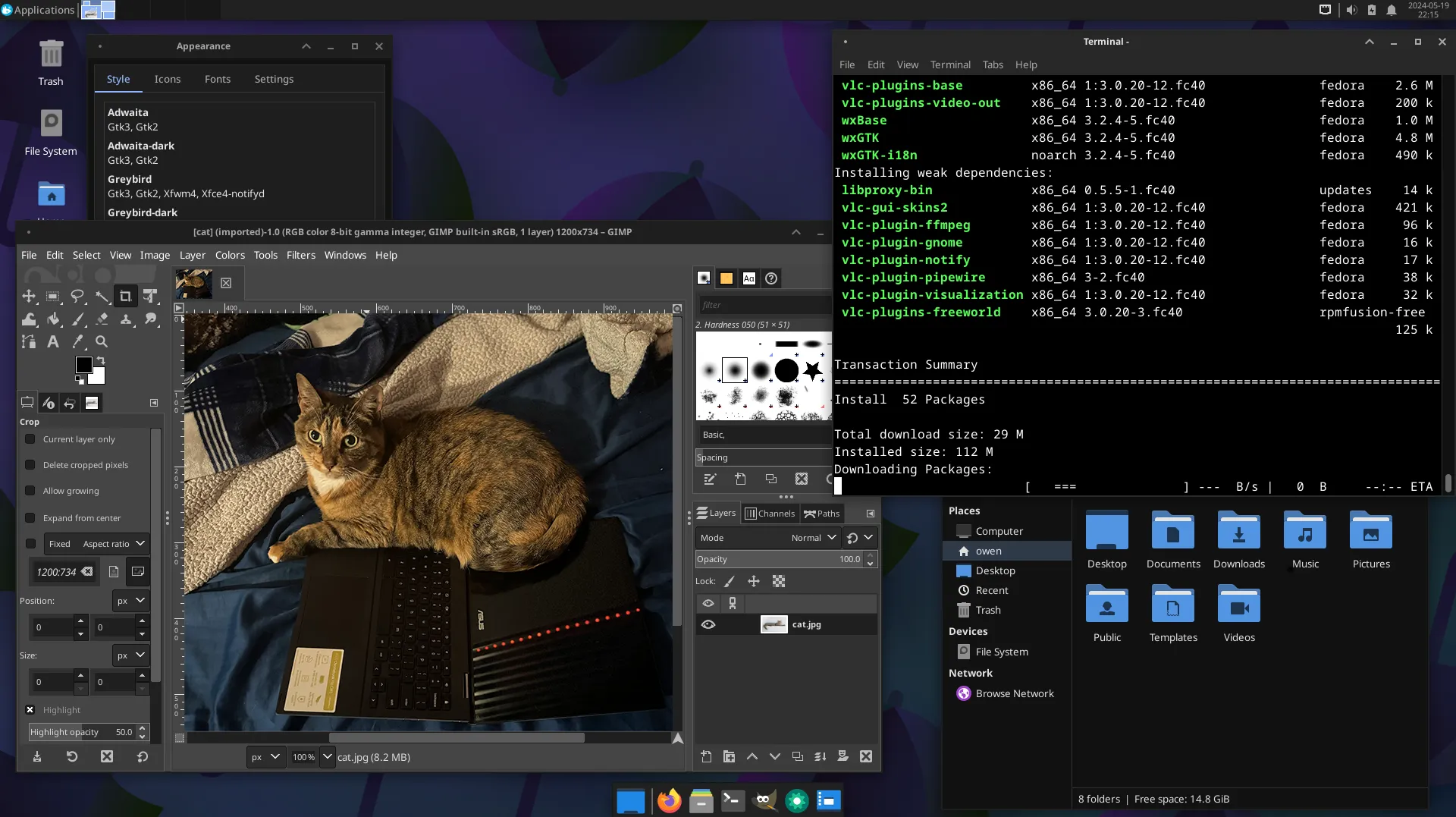
Task: Open the Fixed Aspect ratio dropdown
Action: (x=96, y=544)
